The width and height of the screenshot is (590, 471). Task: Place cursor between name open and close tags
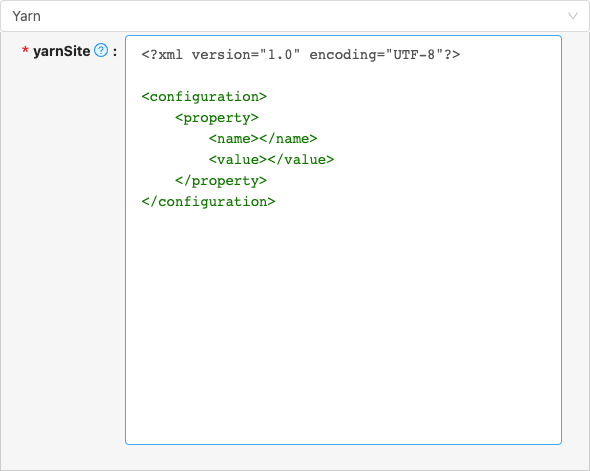[x=259, y=139]
